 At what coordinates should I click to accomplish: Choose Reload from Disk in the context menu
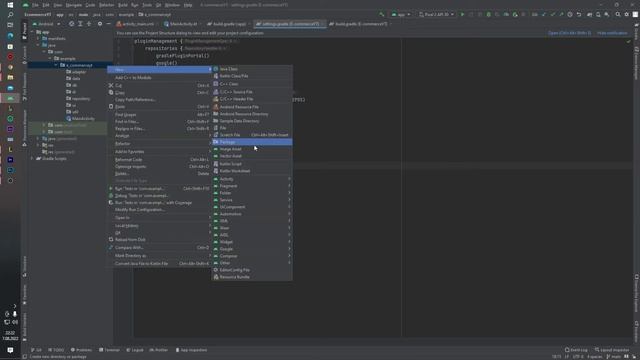pos(159,240)
